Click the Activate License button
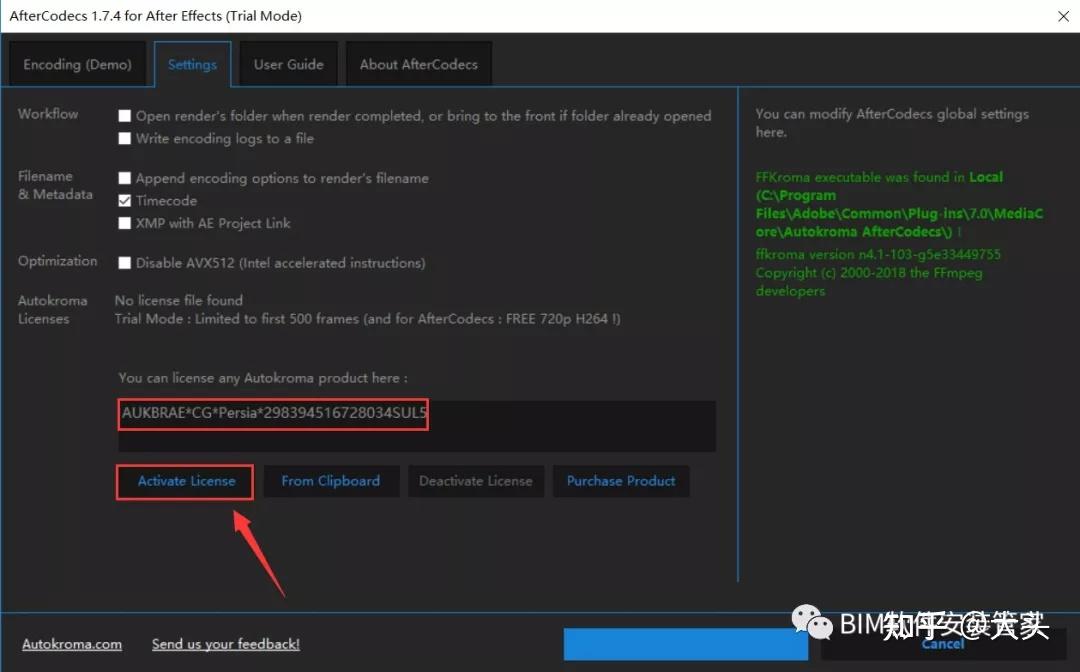This screenshot has width=1080, height=672. (x=184, y=481)
